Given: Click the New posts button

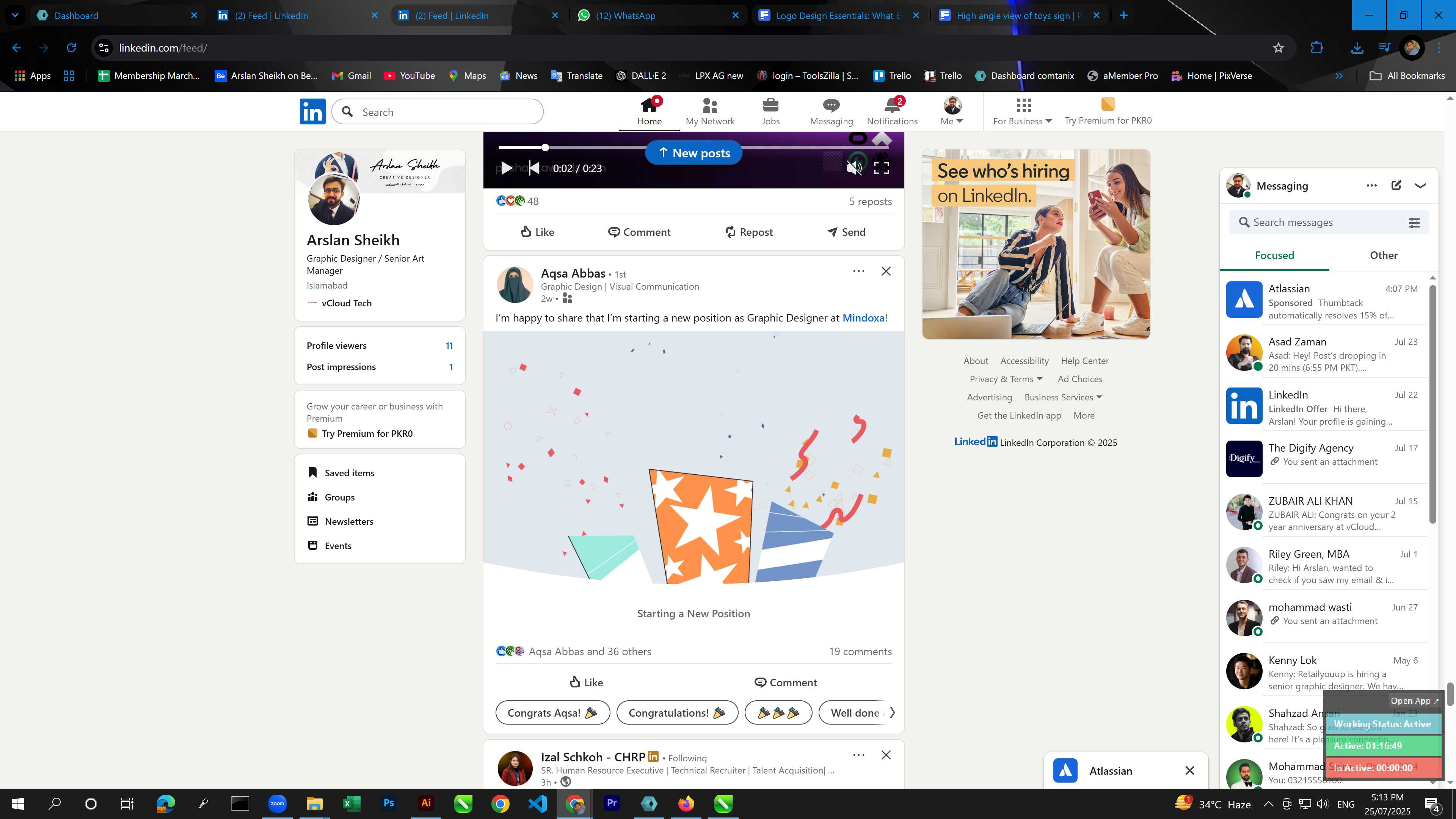Looking at the screenshot, I should (x=693, y=153).
